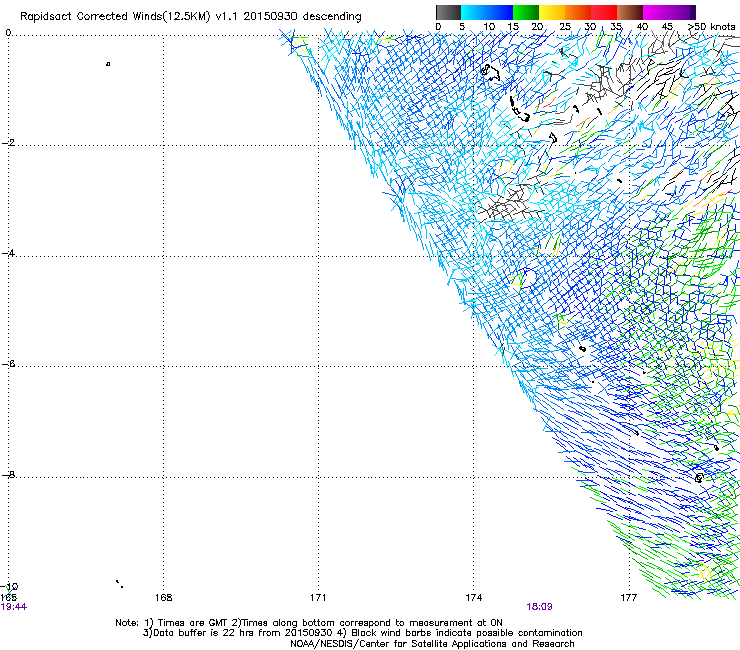740x650 pixels.
Task: Click the small island outline just below the equator near 166E
Action: (108, 64)
